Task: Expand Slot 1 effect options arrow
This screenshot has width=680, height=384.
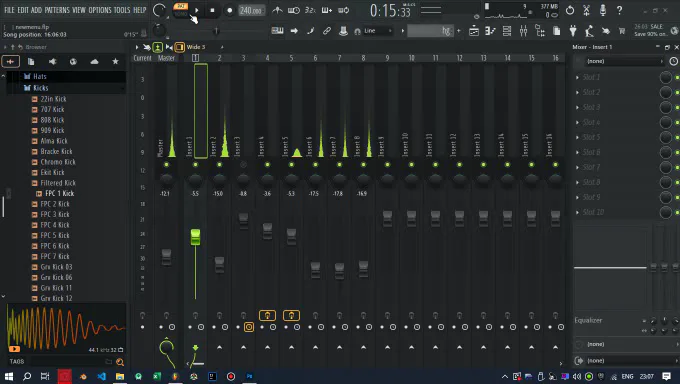Action: tap(577, 77)
